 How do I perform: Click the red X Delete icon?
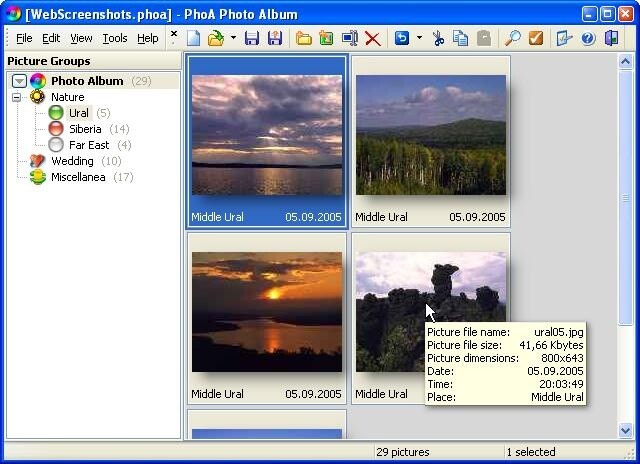tap(373, 38)
